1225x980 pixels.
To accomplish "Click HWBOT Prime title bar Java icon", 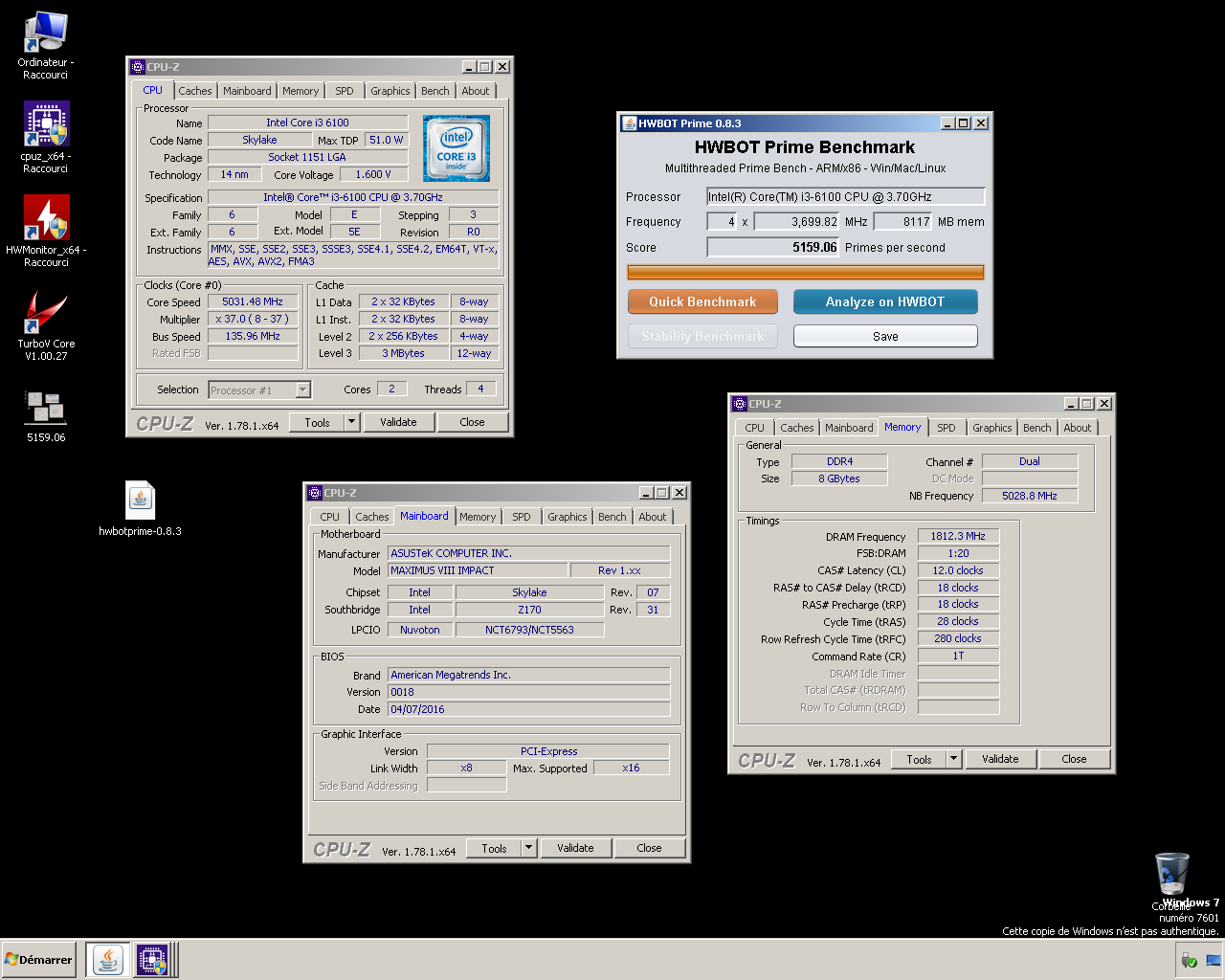I will pyautogui.click(x=629, y=123).
